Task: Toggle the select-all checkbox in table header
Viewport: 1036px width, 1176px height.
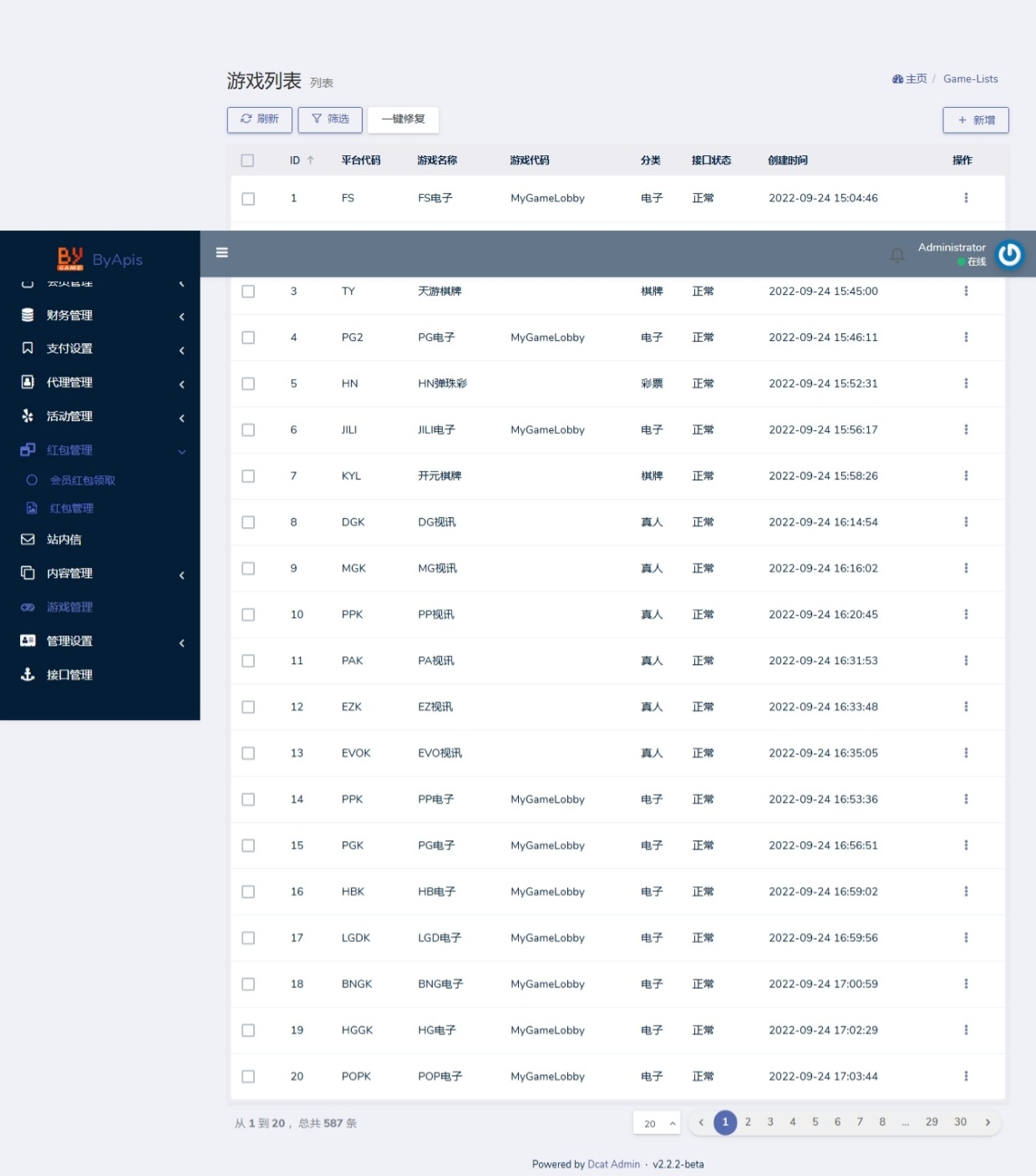Action: click(x=247, y=160)
